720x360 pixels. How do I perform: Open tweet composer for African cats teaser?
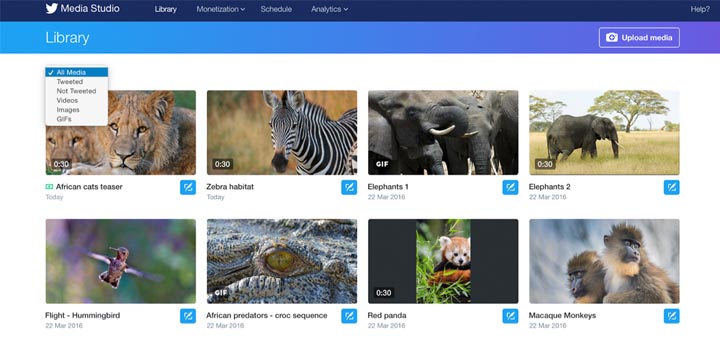[188, 187]
